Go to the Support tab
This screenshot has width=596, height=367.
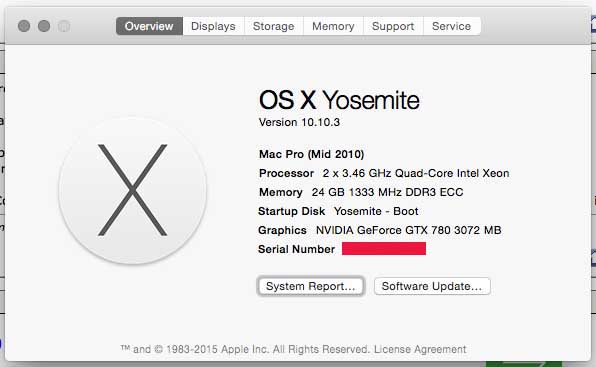coord(393,26)
